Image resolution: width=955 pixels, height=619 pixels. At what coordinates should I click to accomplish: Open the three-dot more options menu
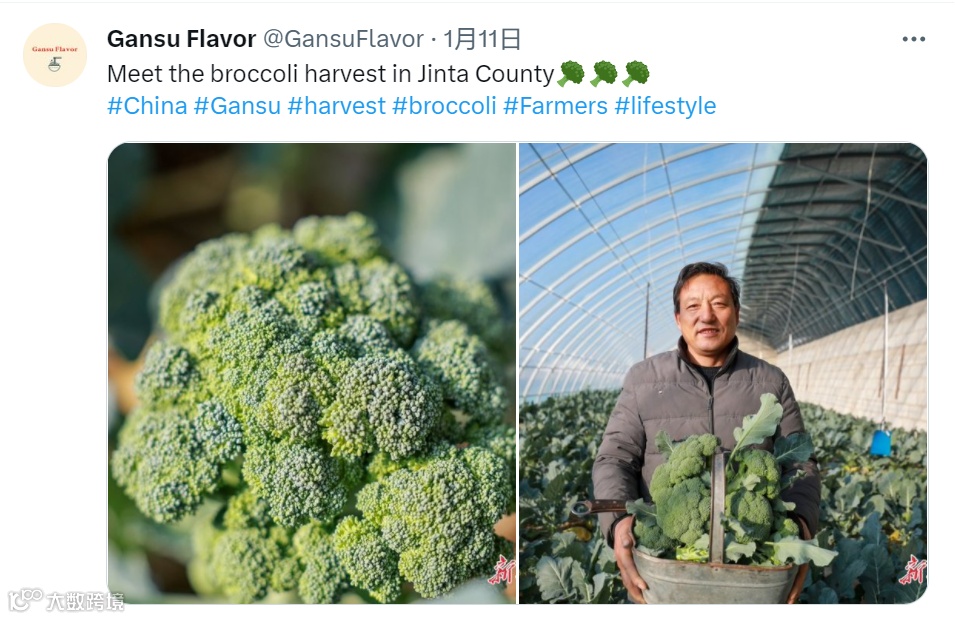[914, 39]
